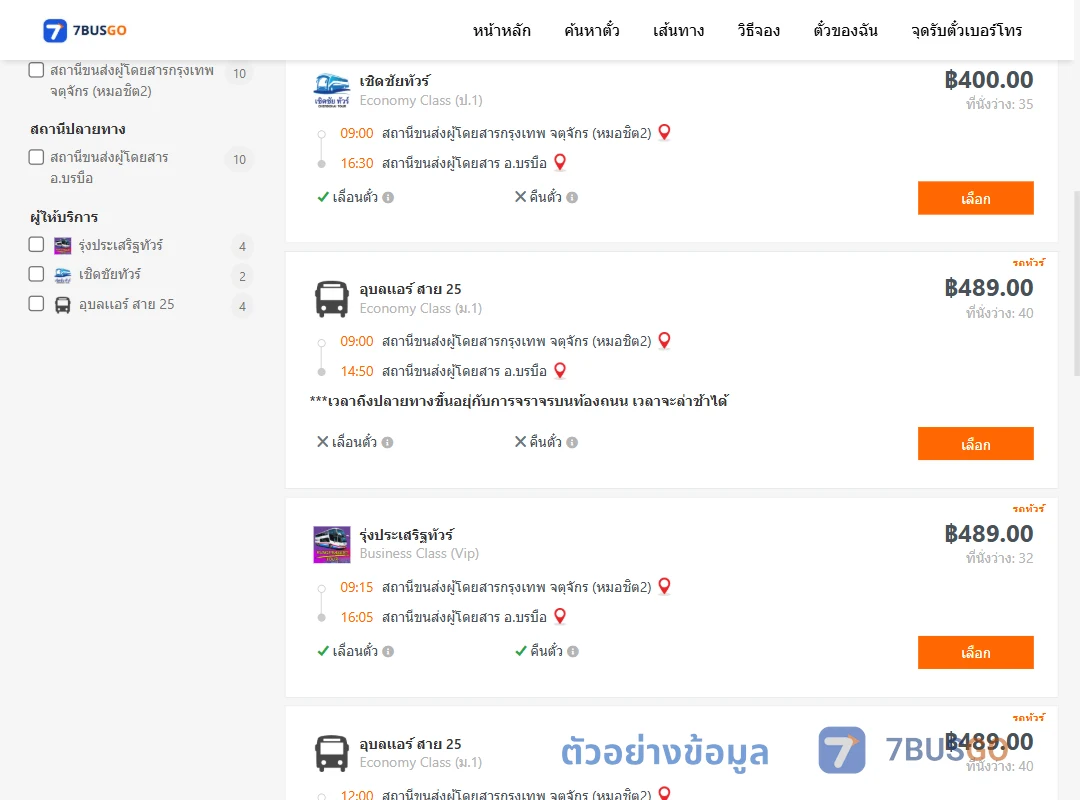The height and width of the screenshot is (800, 1080).
Task: Click the bus icon beside อุบลแอร์ สาย 25 filter
Action: click(63, 305)
